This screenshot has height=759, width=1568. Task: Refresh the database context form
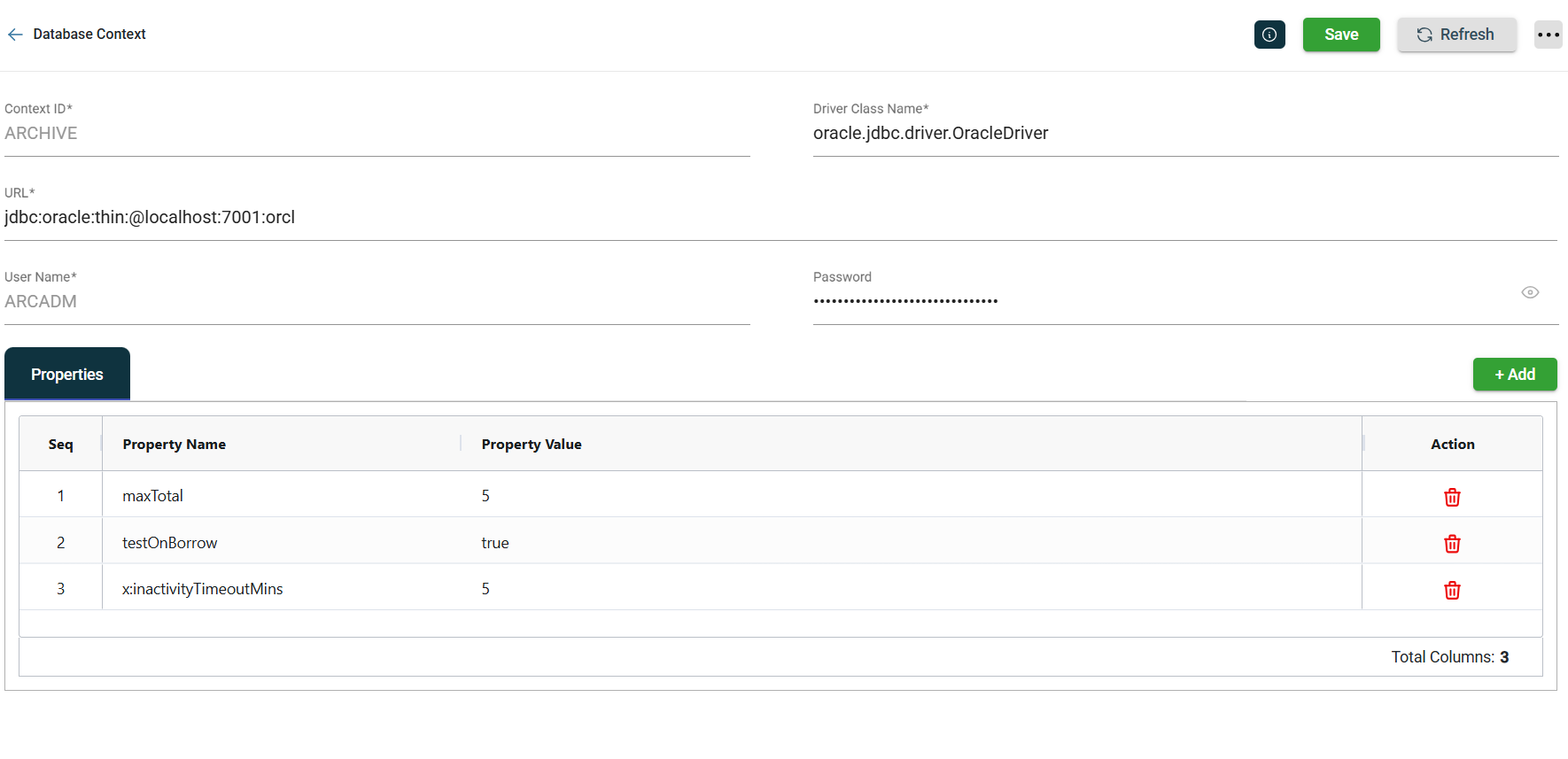1456,35
